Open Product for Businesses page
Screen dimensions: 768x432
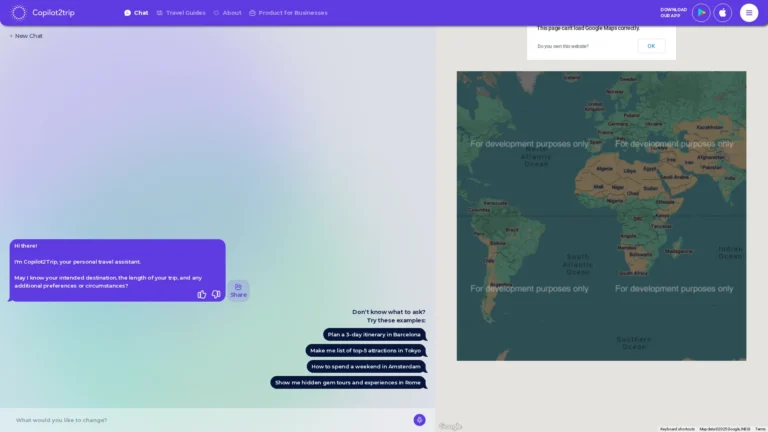[288, 13]
